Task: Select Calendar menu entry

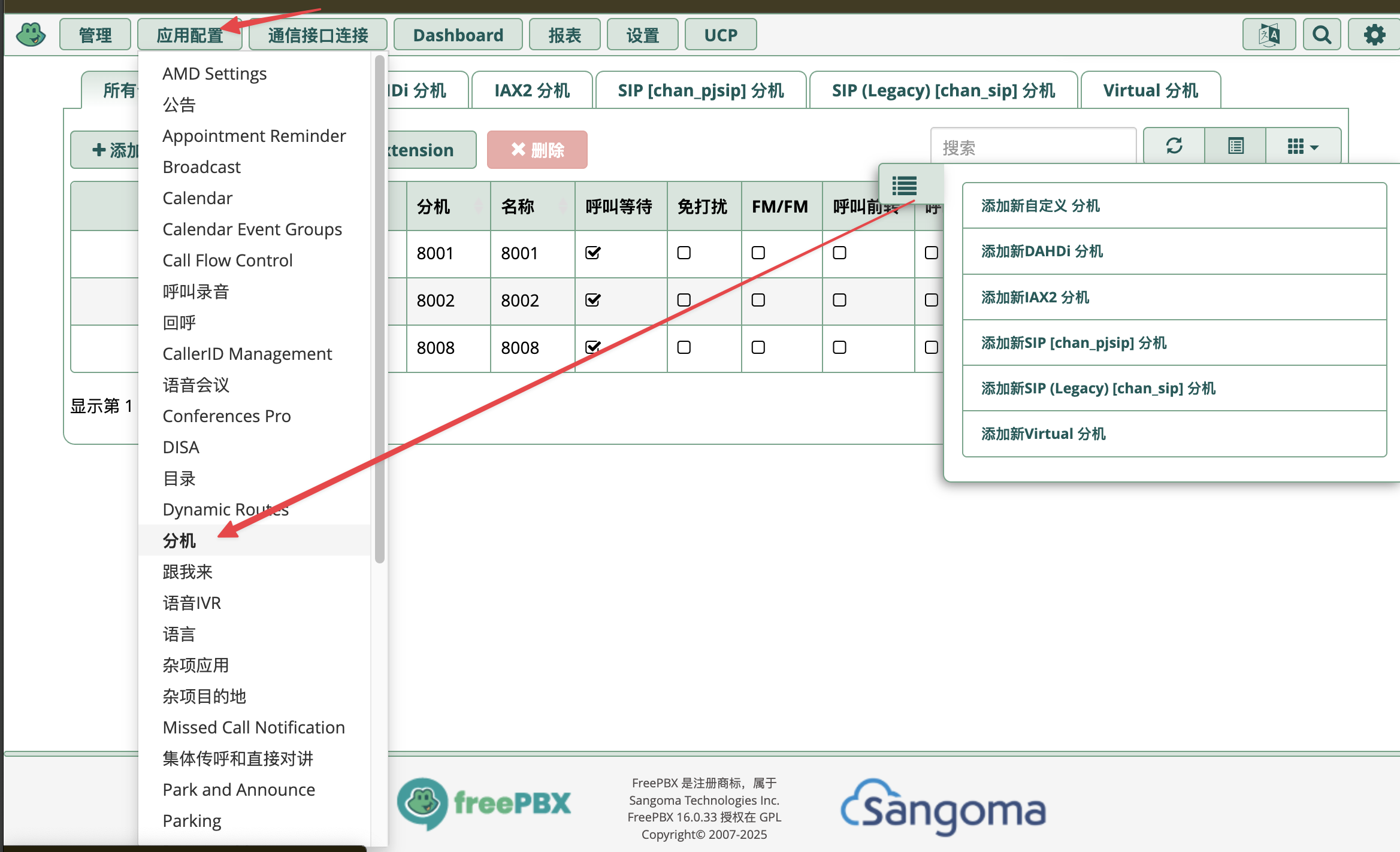Action: coord(255,198)
